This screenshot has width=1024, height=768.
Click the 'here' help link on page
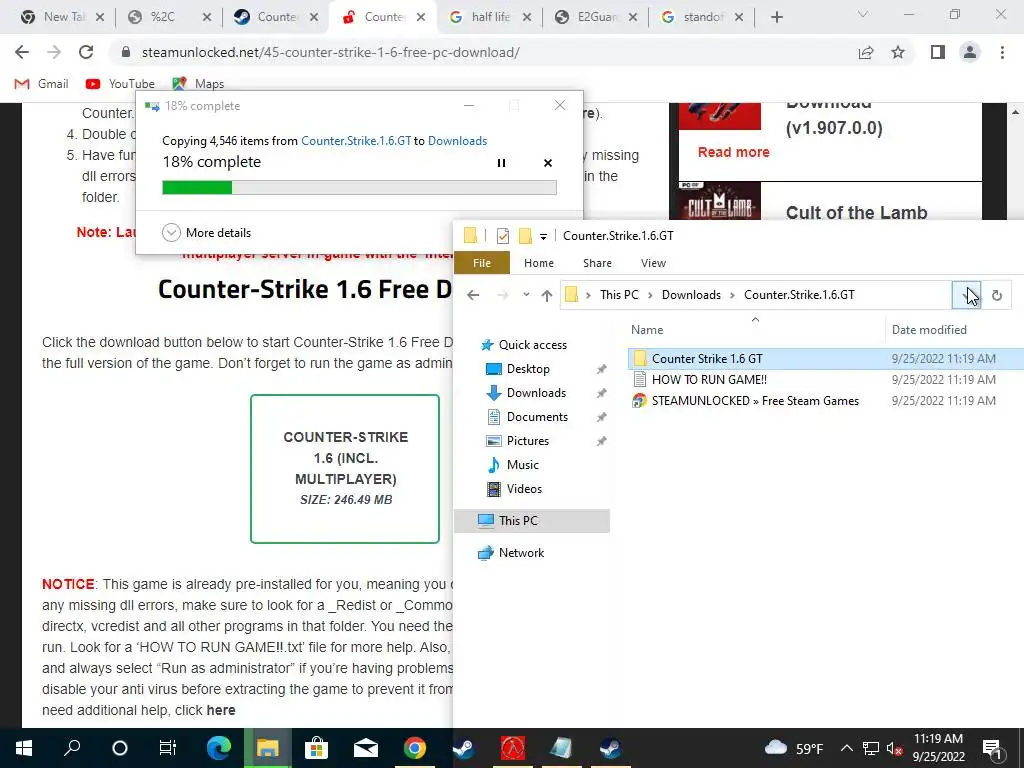click(221, 710)
